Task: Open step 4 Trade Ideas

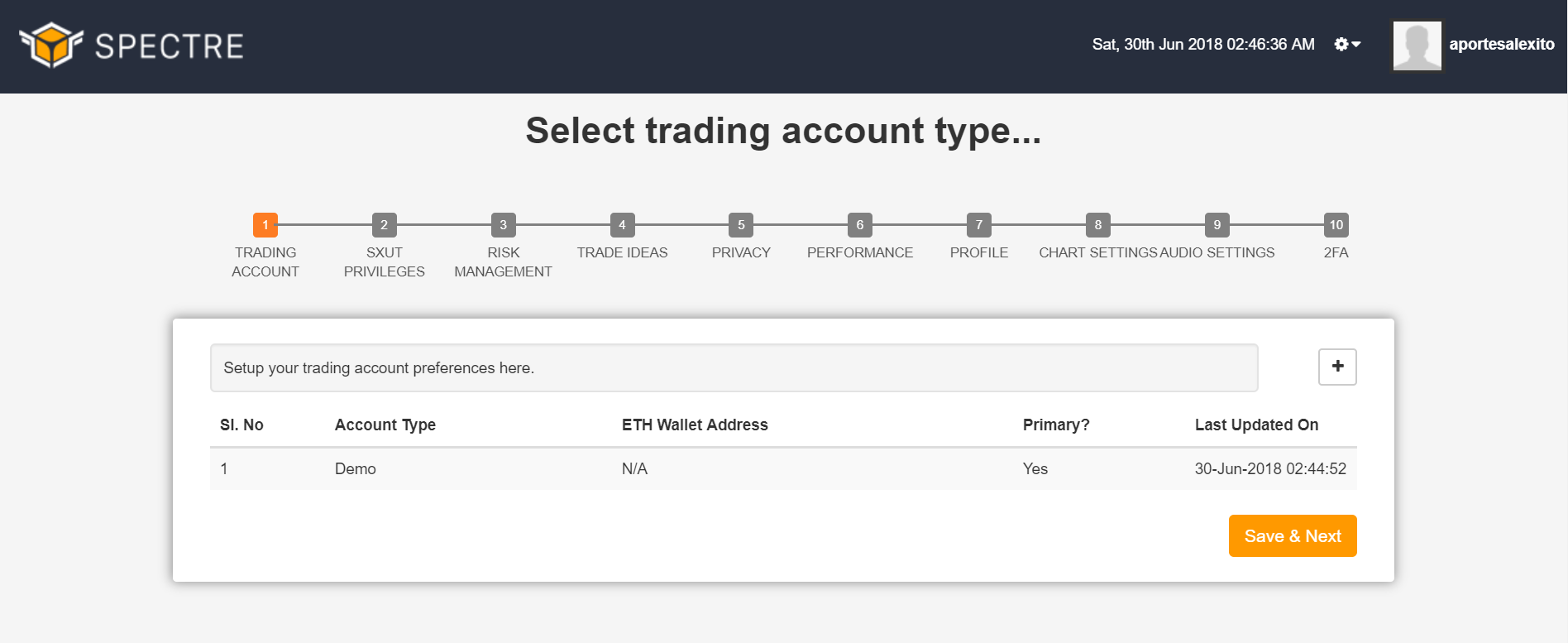Action: [x=622, y=224]
